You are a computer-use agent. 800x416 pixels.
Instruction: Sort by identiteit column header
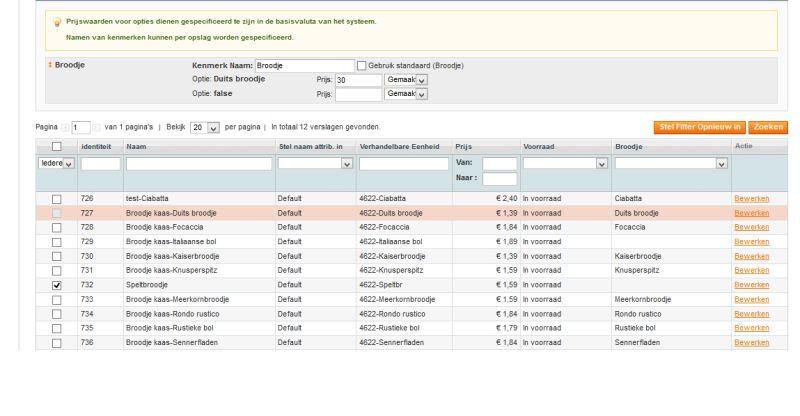click(96, 146)
